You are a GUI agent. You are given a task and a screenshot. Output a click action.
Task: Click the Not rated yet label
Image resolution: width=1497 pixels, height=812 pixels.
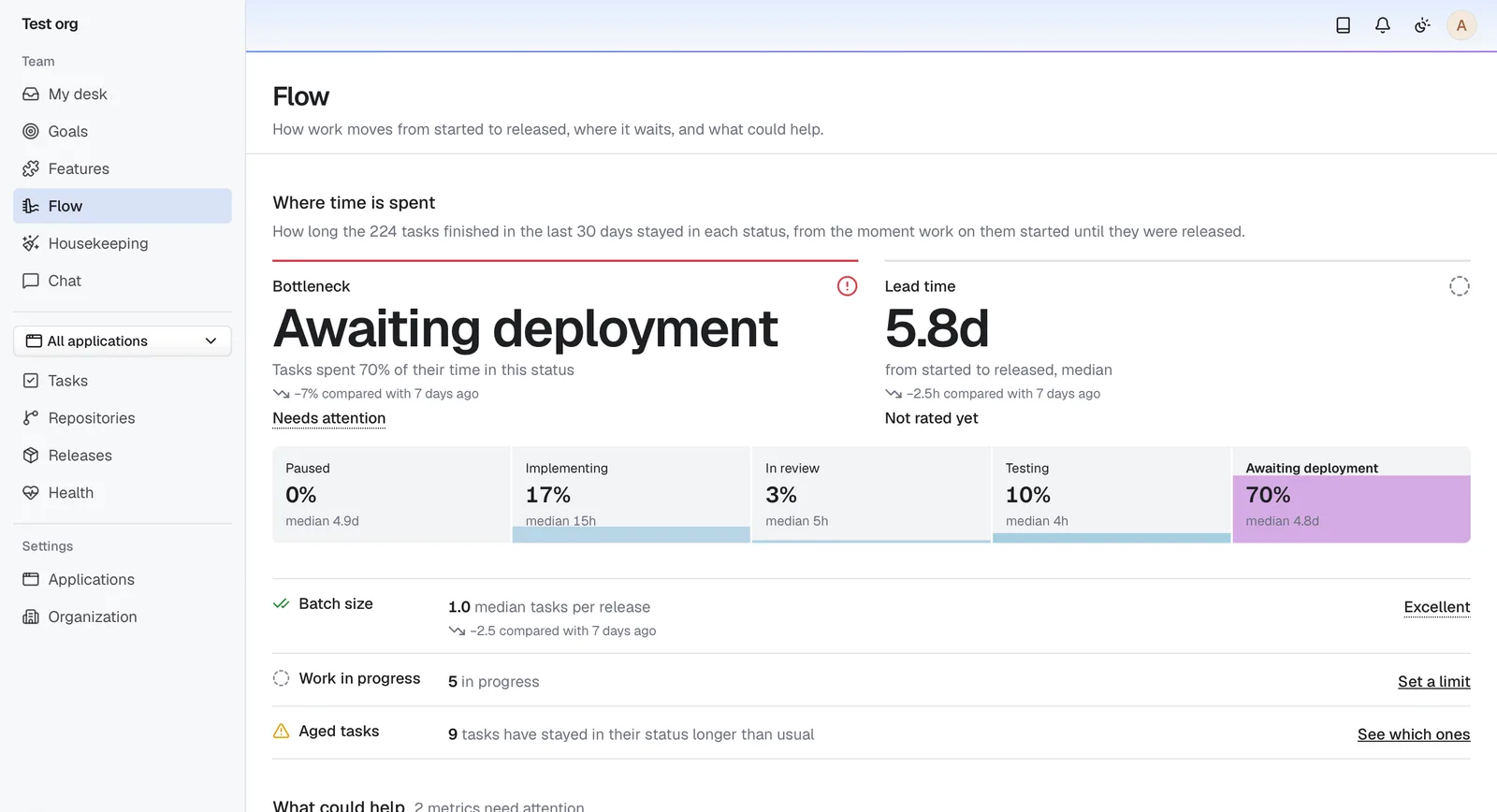point(932,418)
